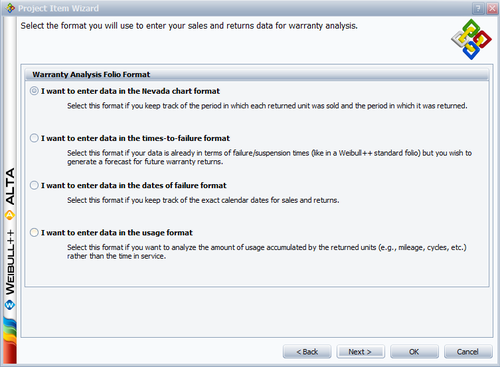Click the Next > button
Image resolution: width=500 pixels, height=367 pixels.
click(360, 352)
